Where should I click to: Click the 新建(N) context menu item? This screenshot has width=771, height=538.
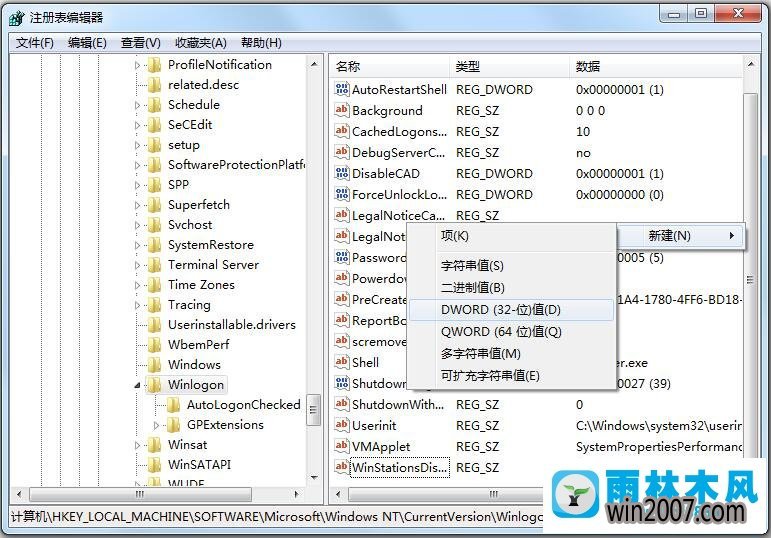(x=680, y=236)
